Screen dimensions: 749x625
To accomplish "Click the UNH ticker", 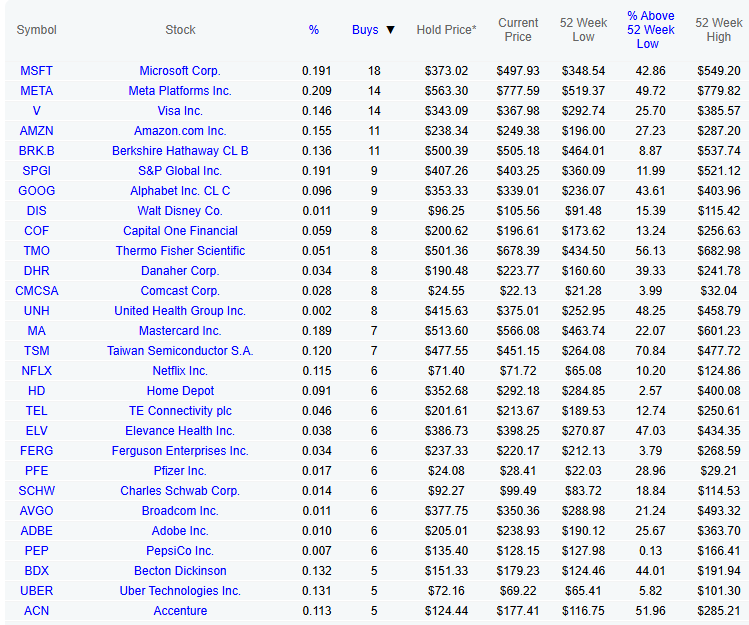I will point(36,311).
